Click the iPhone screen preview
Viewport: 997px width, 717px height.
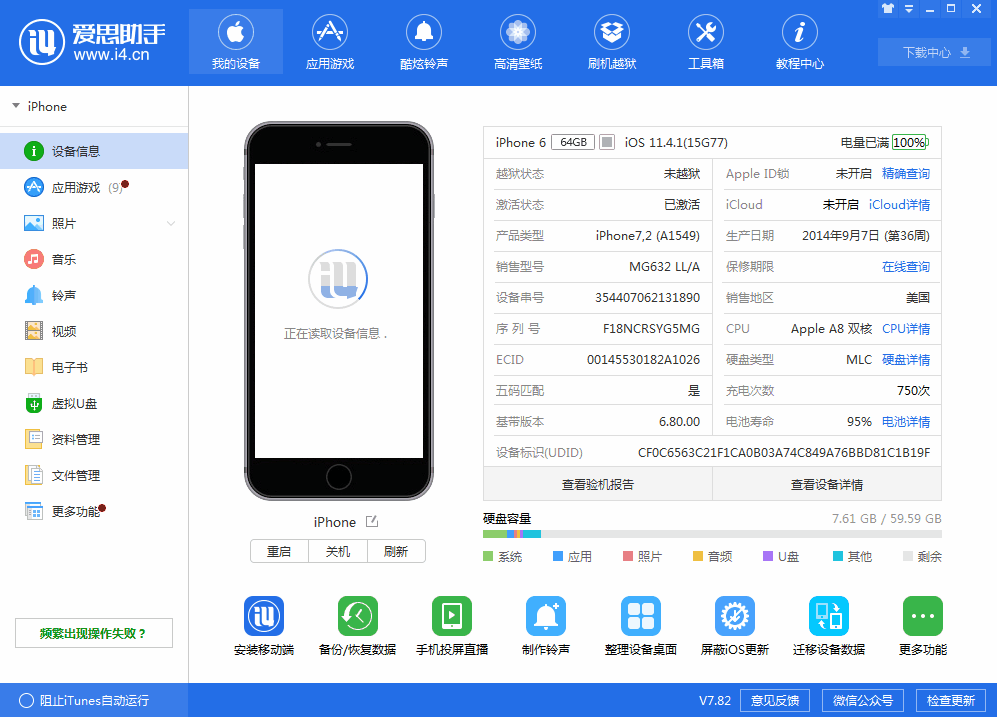tap(339, 311)
